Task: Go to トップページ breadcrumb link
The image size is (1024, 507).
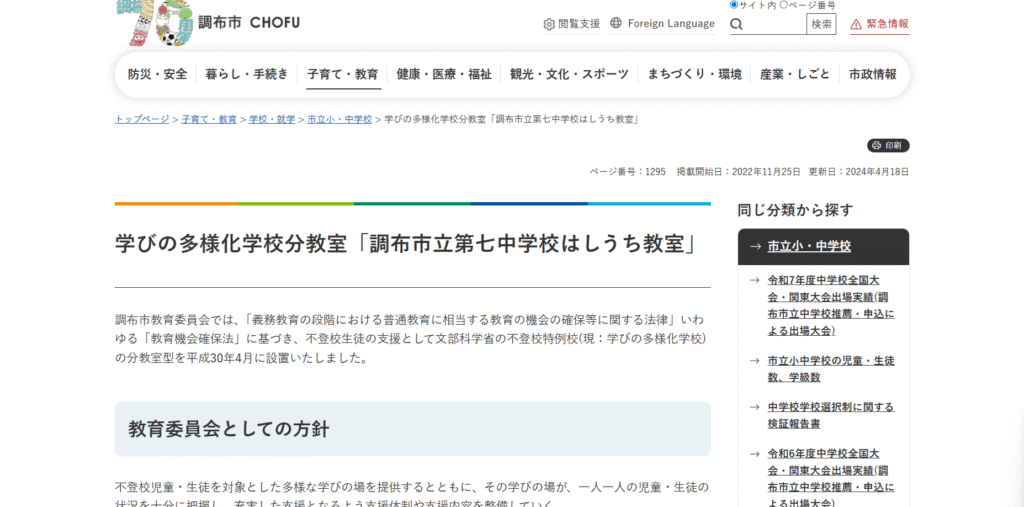Action: [x=142, y=120]
